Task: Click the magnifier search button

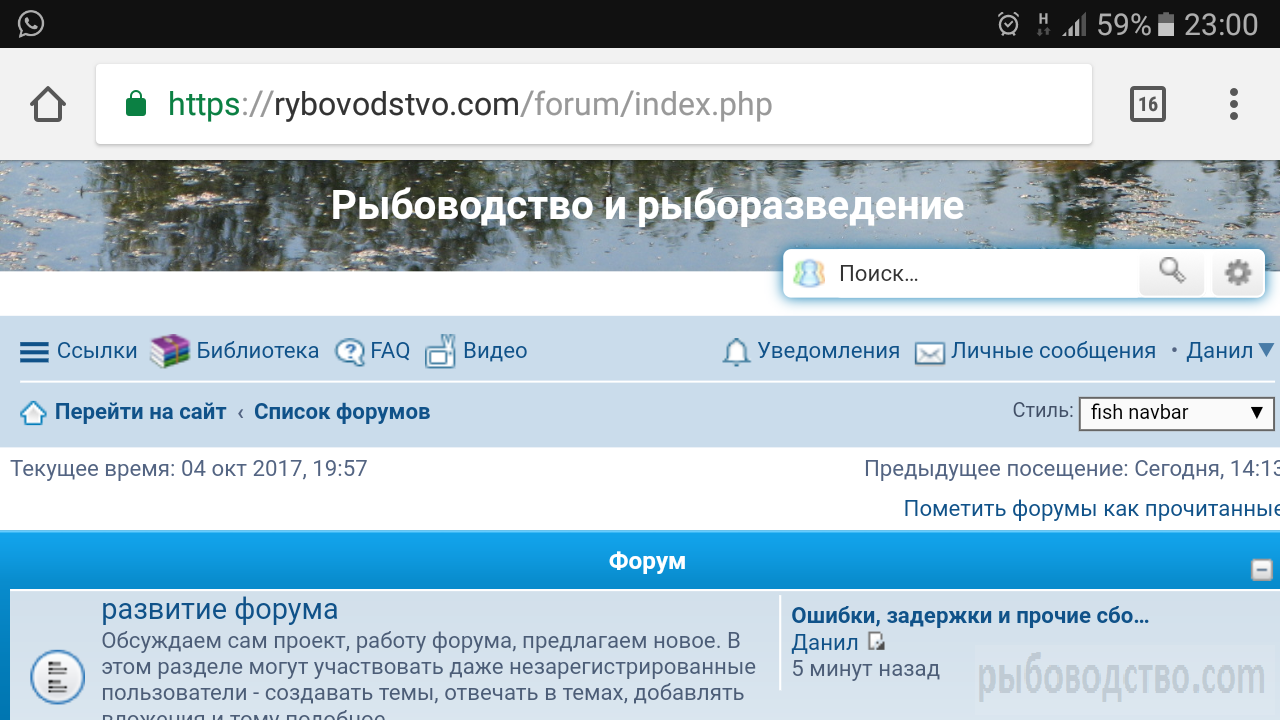Action: click(x=1171, y=272)
